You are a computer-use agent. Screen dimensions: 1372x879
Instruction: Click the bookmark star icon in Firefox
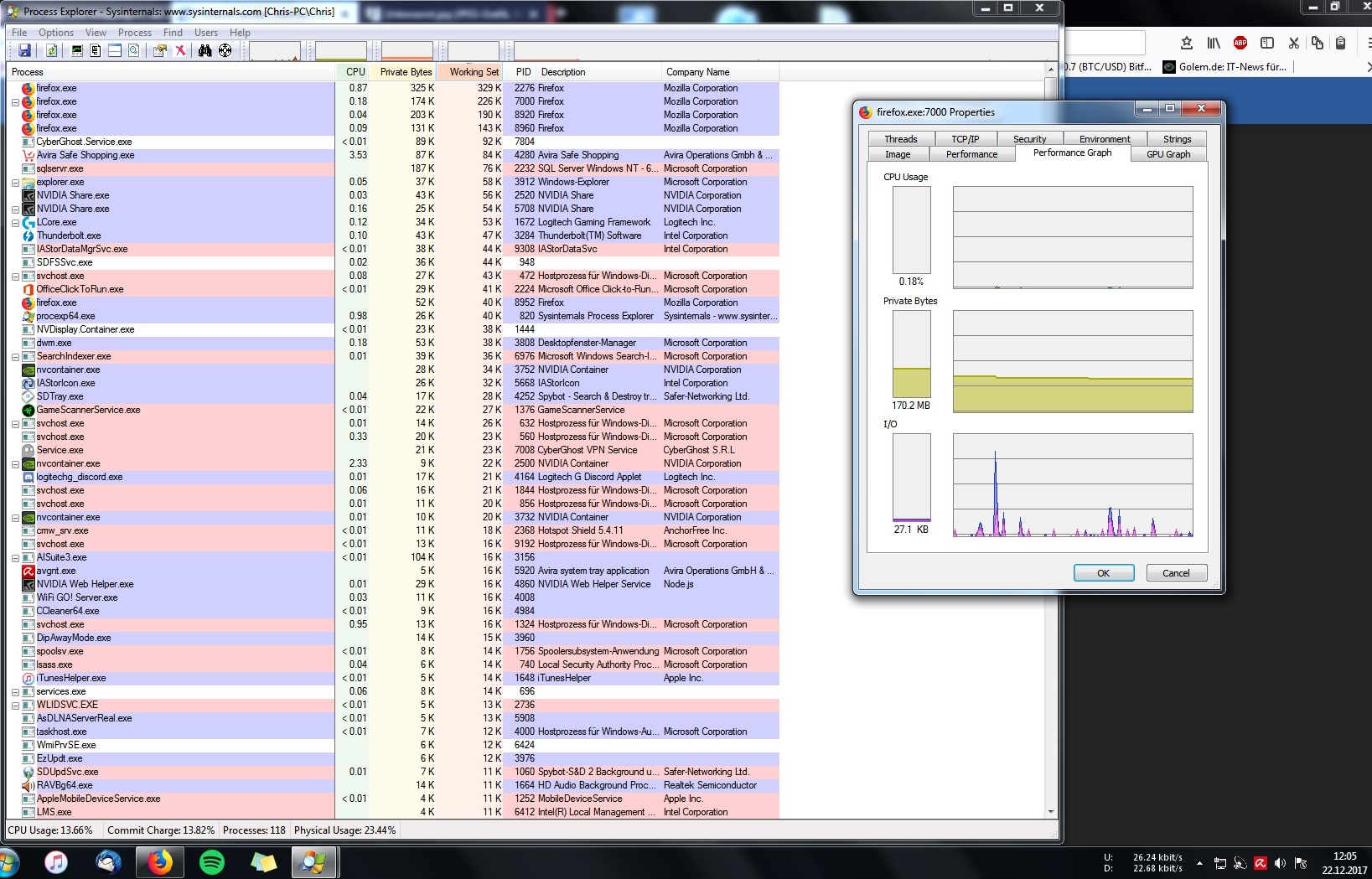[x=1187, y=43]
